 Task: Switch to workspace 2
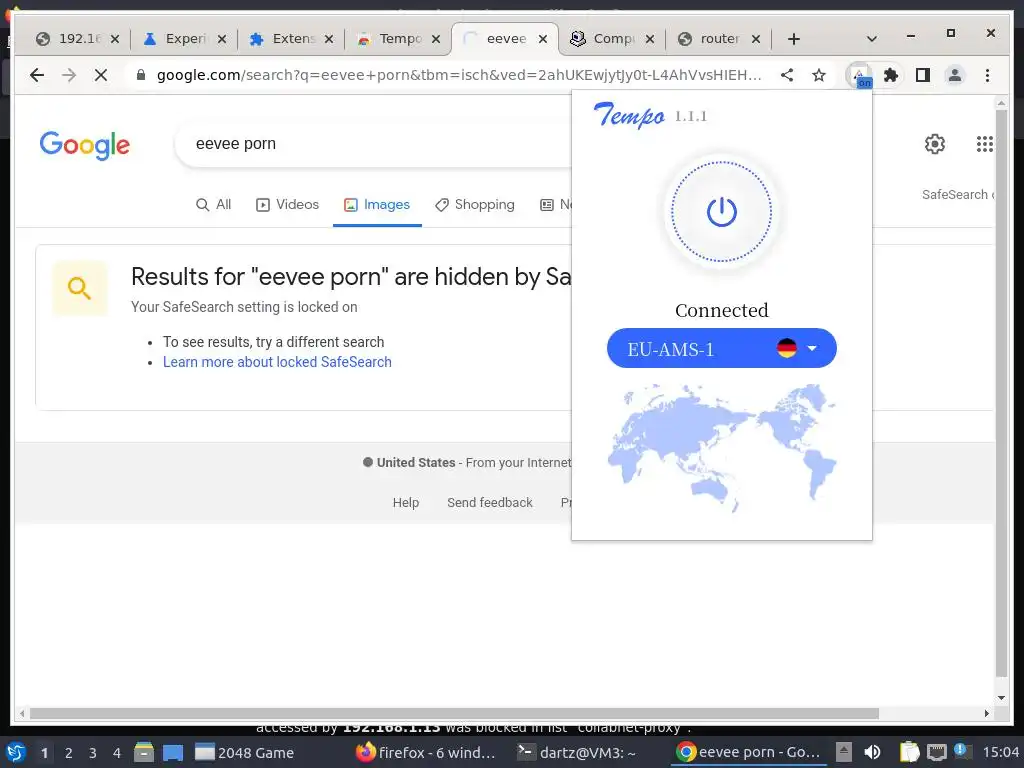point(69,753)
